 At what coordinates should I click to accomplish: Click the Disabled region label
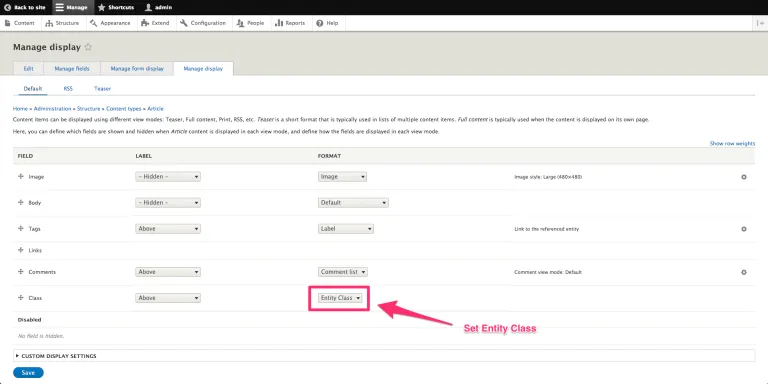click(x=29, y=320)
